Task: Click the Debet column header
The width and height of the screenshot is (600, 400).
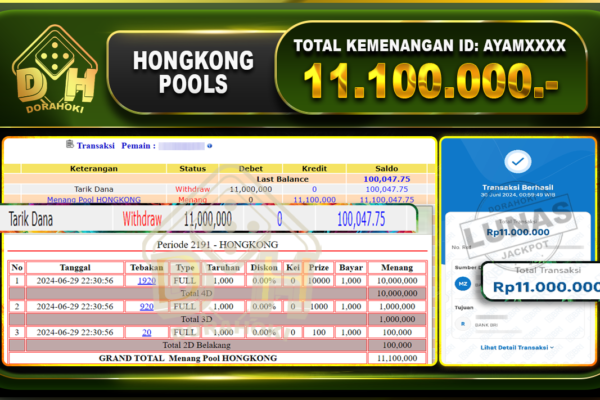Action: click(251, 168)
